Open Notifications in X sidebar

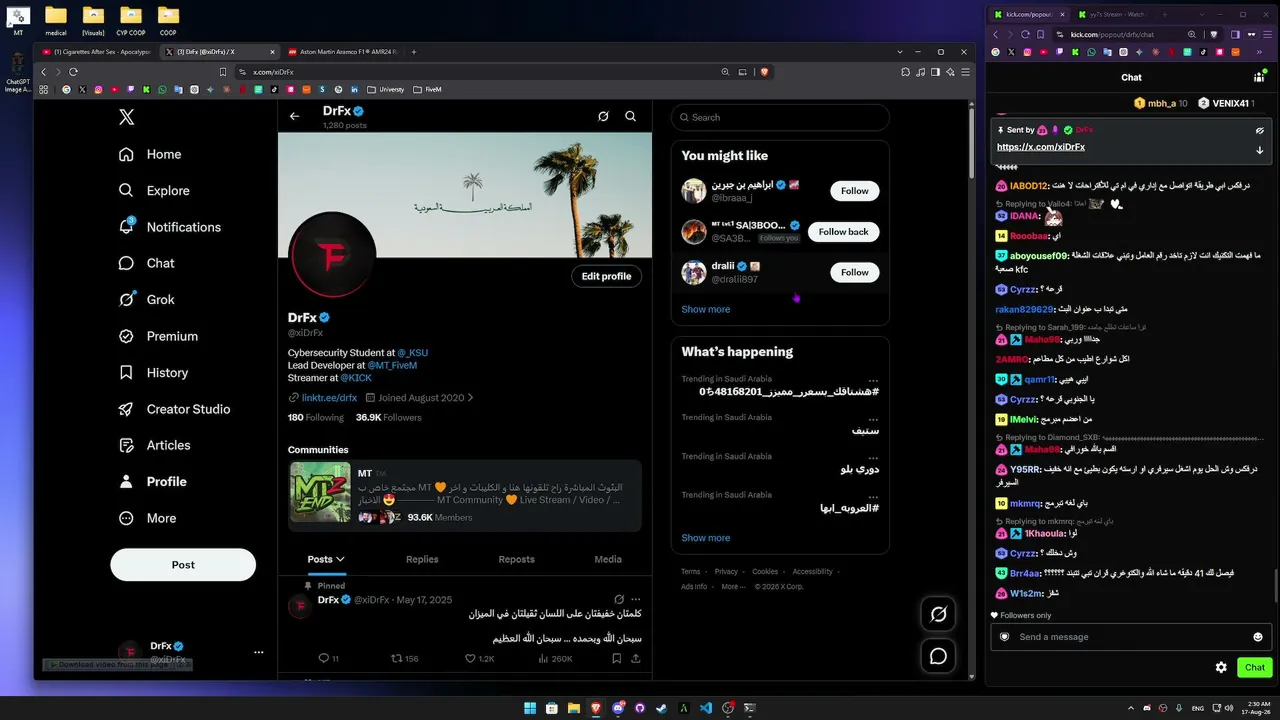tap(170, 227)
